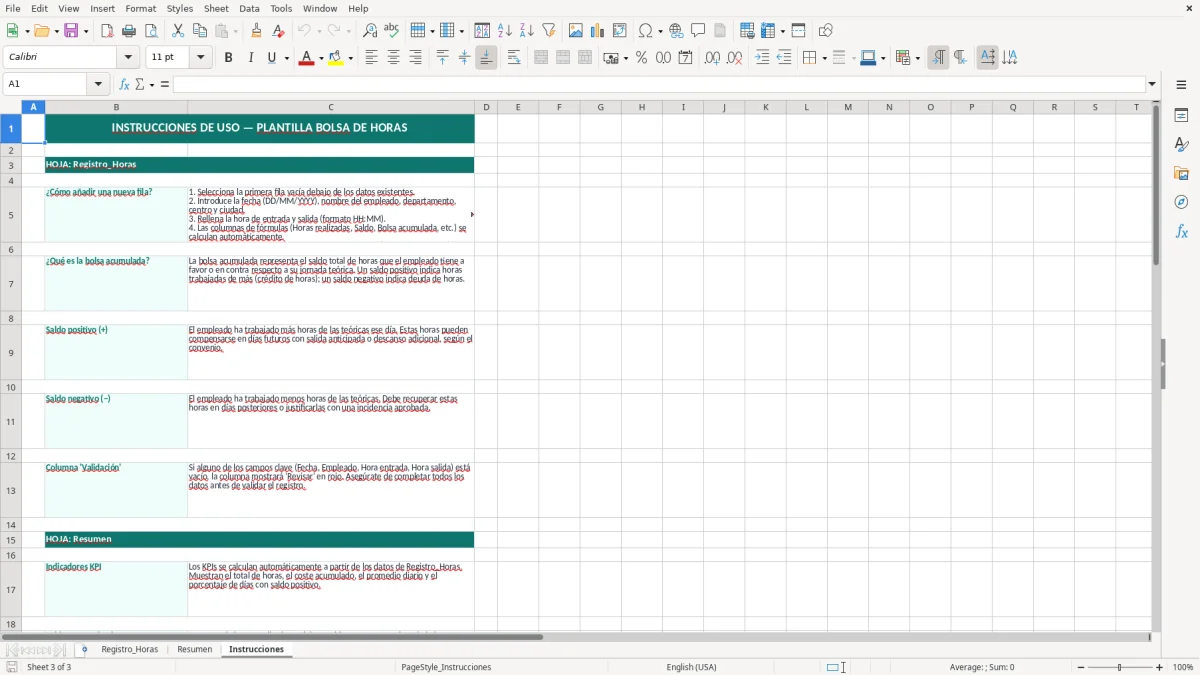Insert a comment
Screen dimensions: 1200x675
tap(699, 31)
